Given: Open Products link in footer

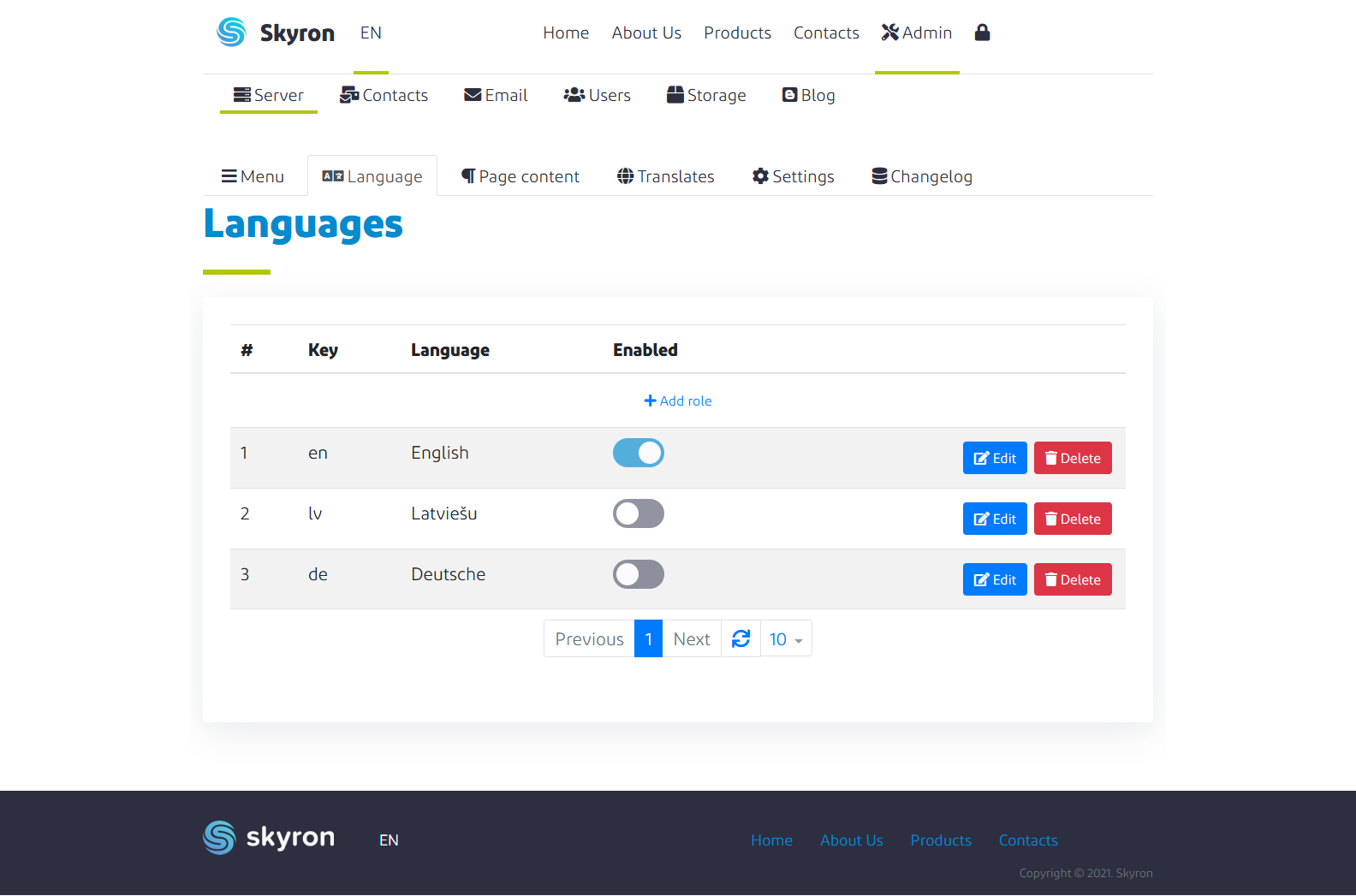Looking at the screenshot, I should point(941,840).
